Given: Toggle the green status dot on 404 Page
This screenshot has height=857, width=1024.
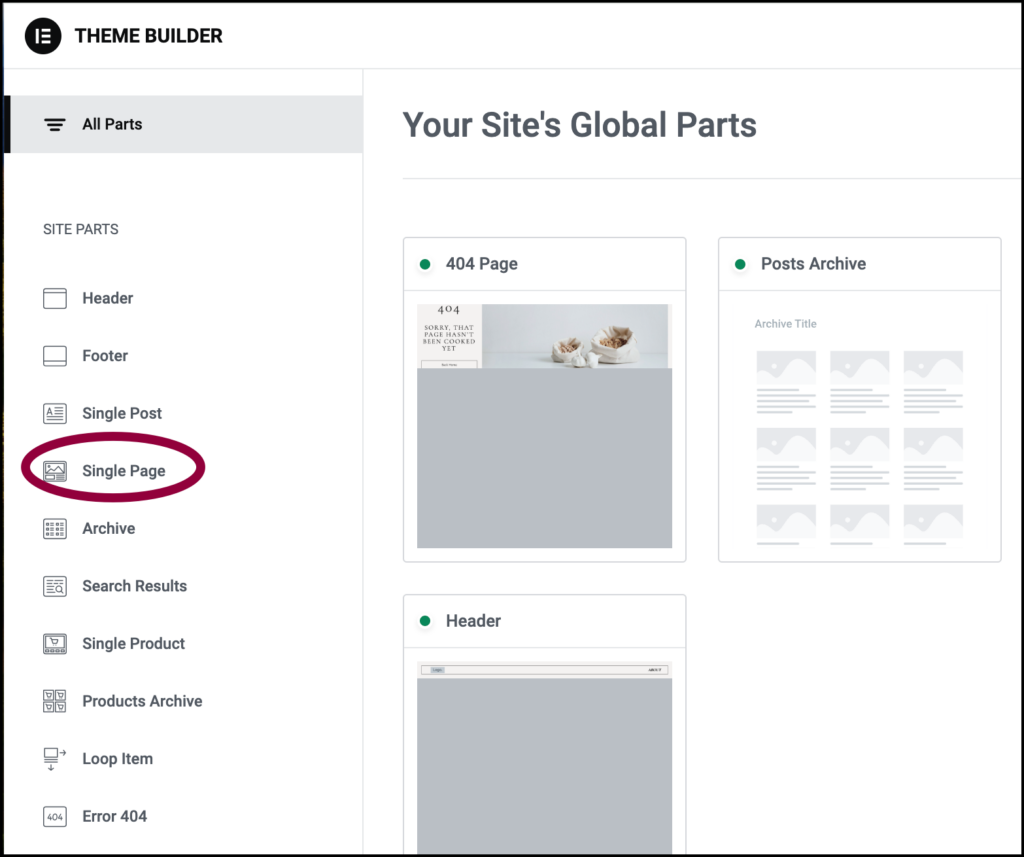Looking at the screenshot, I should pos(425,264).
